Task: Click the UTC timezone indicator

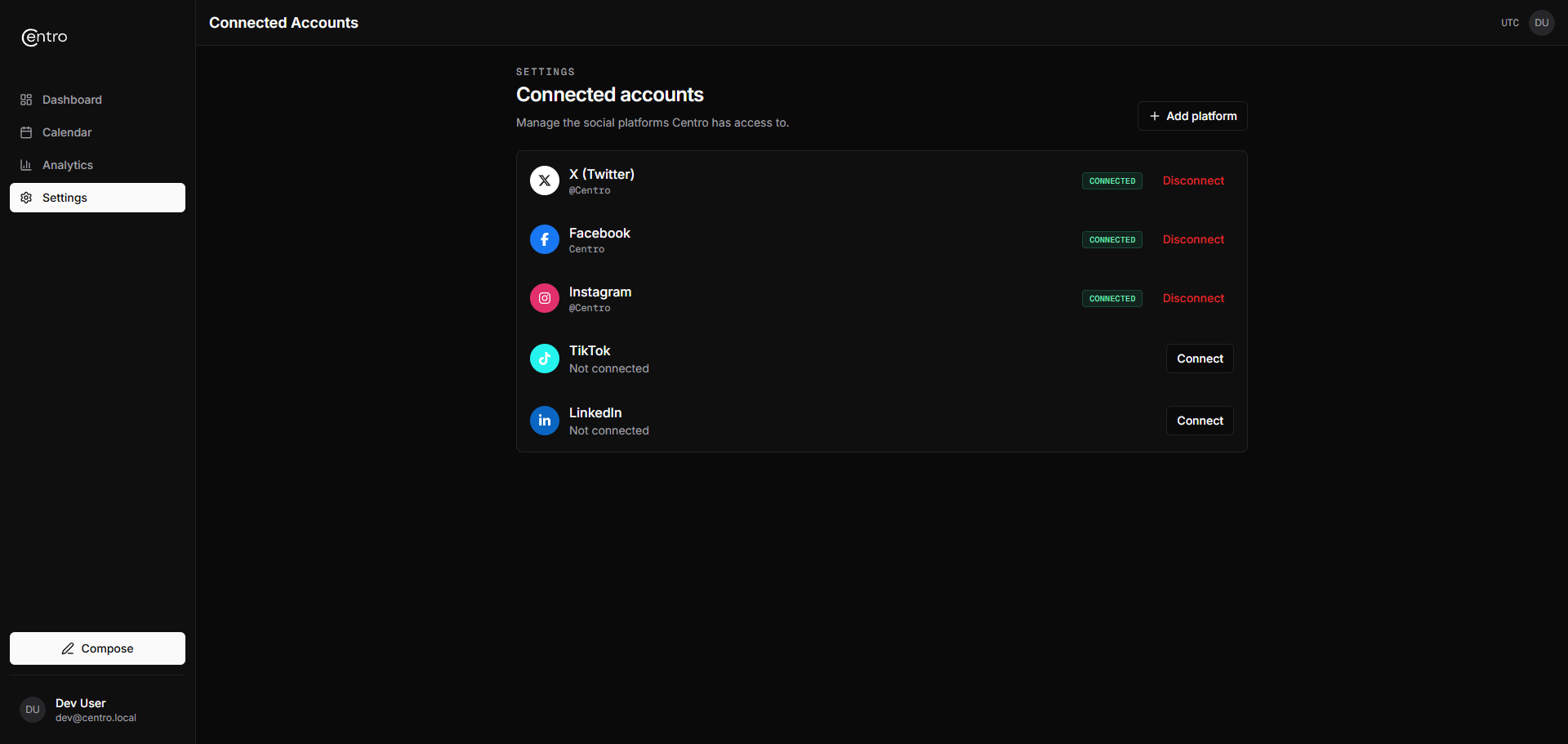Action: coord(1510,23)
